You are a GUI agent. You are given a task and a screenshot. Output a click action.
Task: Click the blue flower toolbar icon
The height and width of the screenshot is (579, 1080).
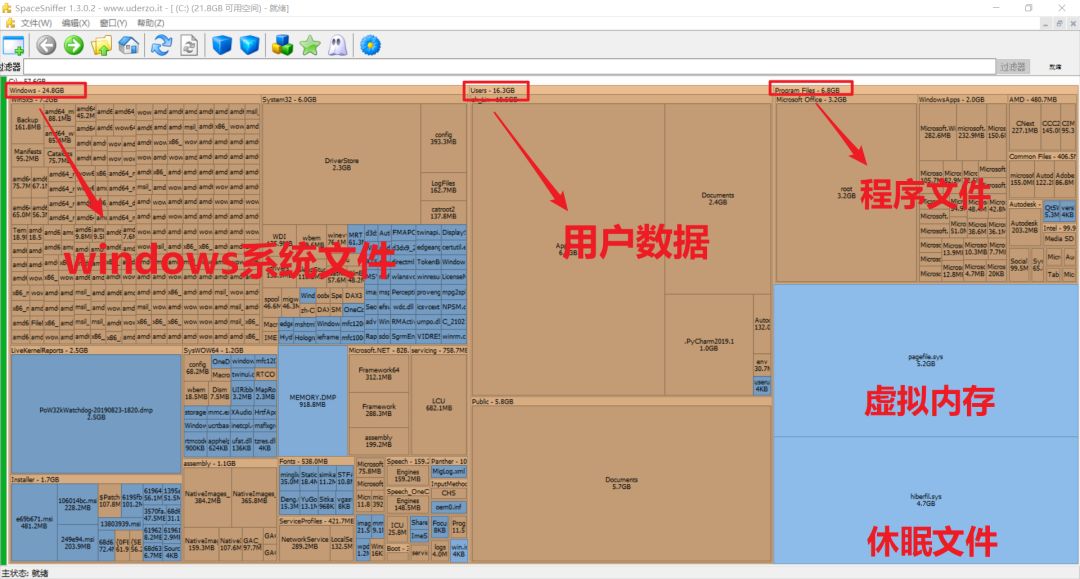(371, 45)
